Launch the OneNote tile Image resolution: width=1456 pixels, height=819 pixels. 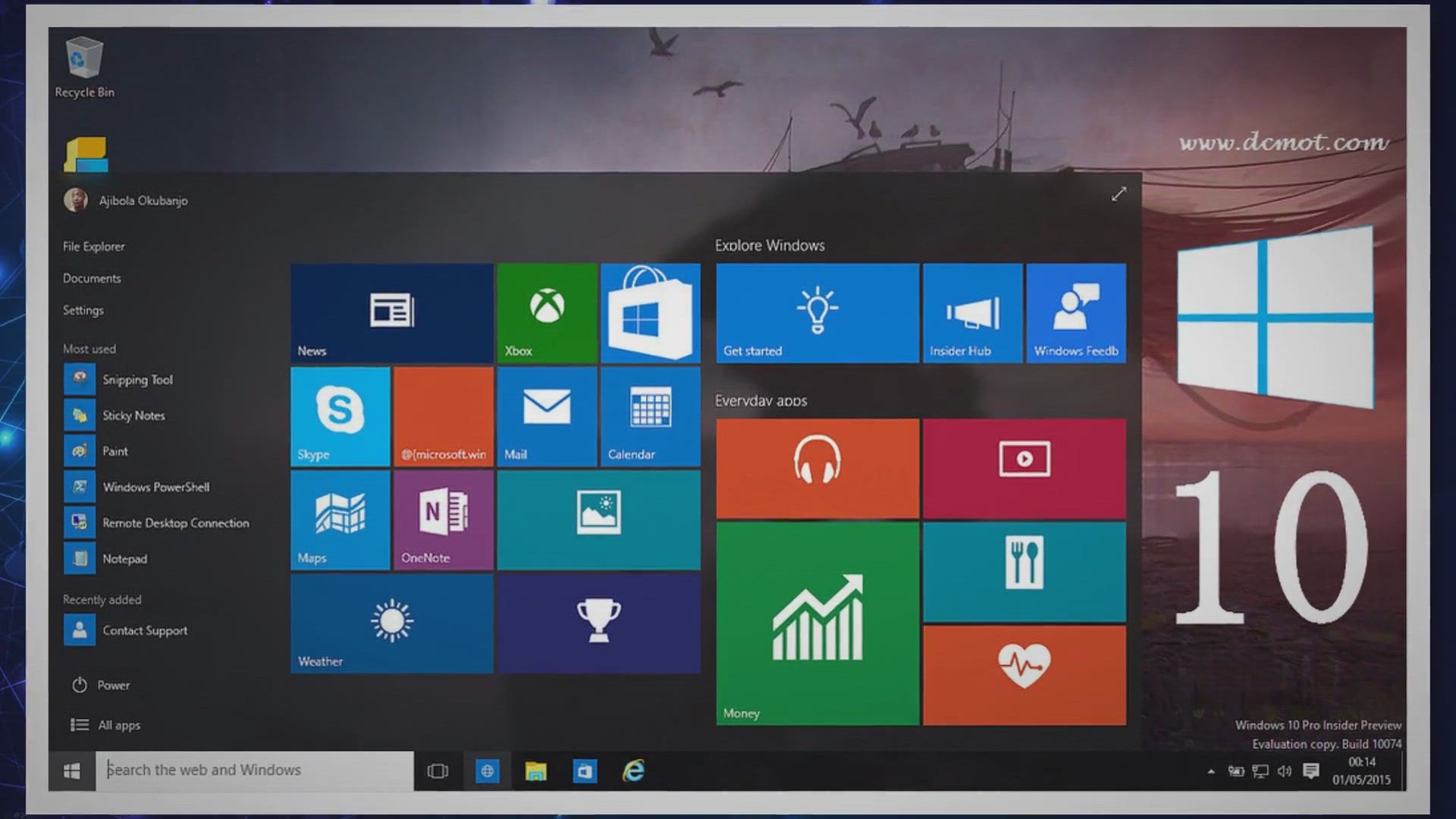pyautogui.click(x=444, y=520)
